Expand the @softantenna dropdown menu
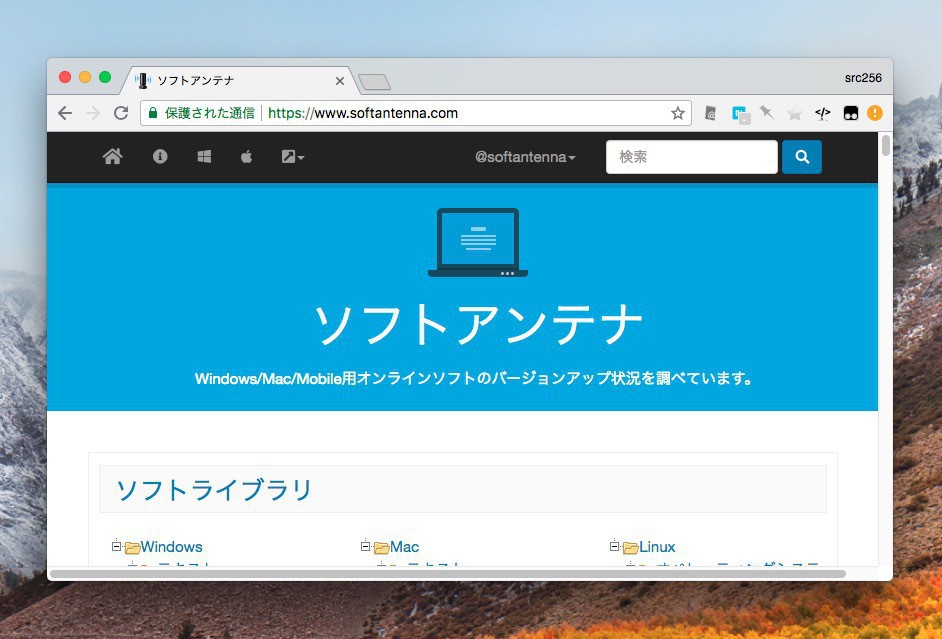The image size is (942, 639). click(x=525, y=157)
